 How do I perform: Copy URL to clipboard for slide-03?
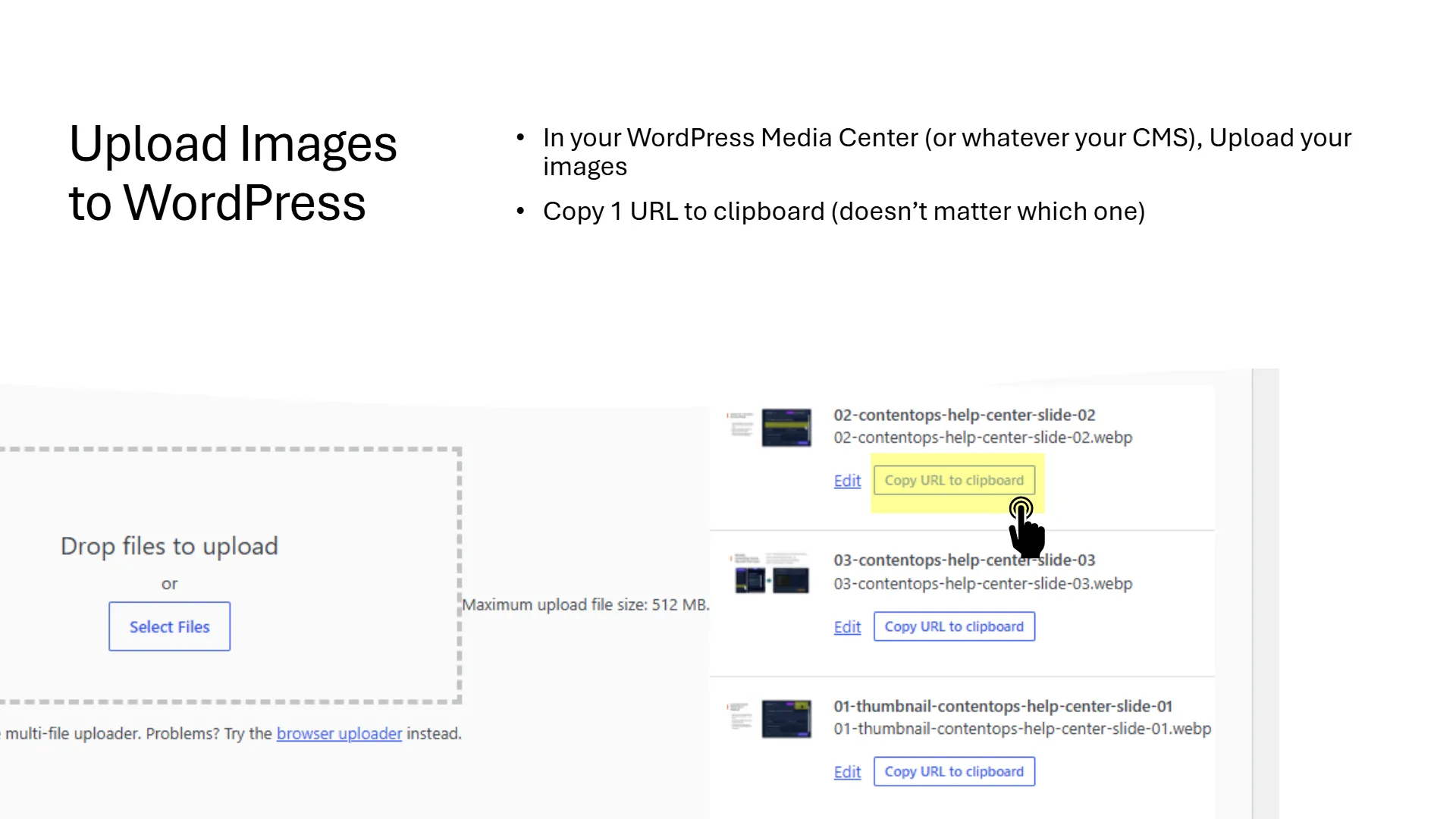tap(954, 626)
